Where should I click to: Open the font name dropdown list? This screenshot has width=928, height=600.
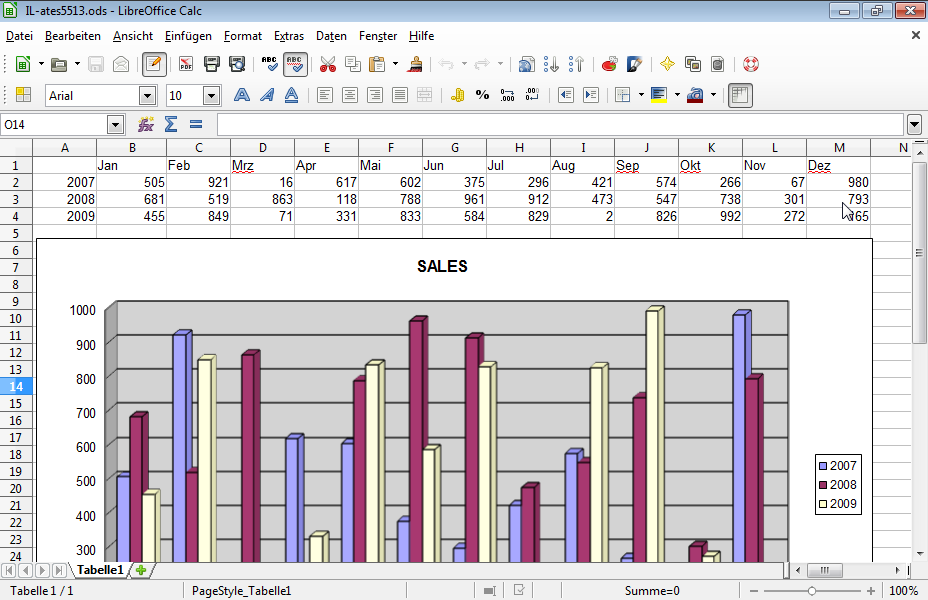147,96
